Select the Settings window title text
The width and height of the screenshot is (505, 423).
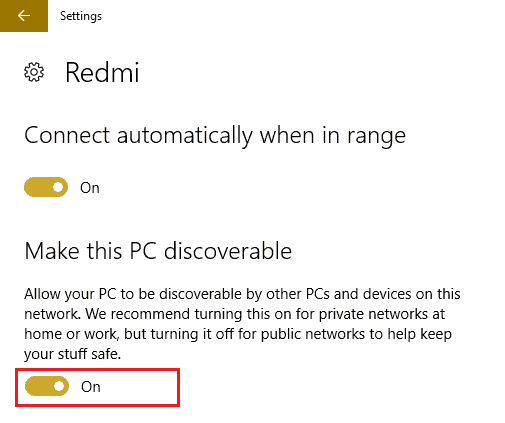click(81, 16)
